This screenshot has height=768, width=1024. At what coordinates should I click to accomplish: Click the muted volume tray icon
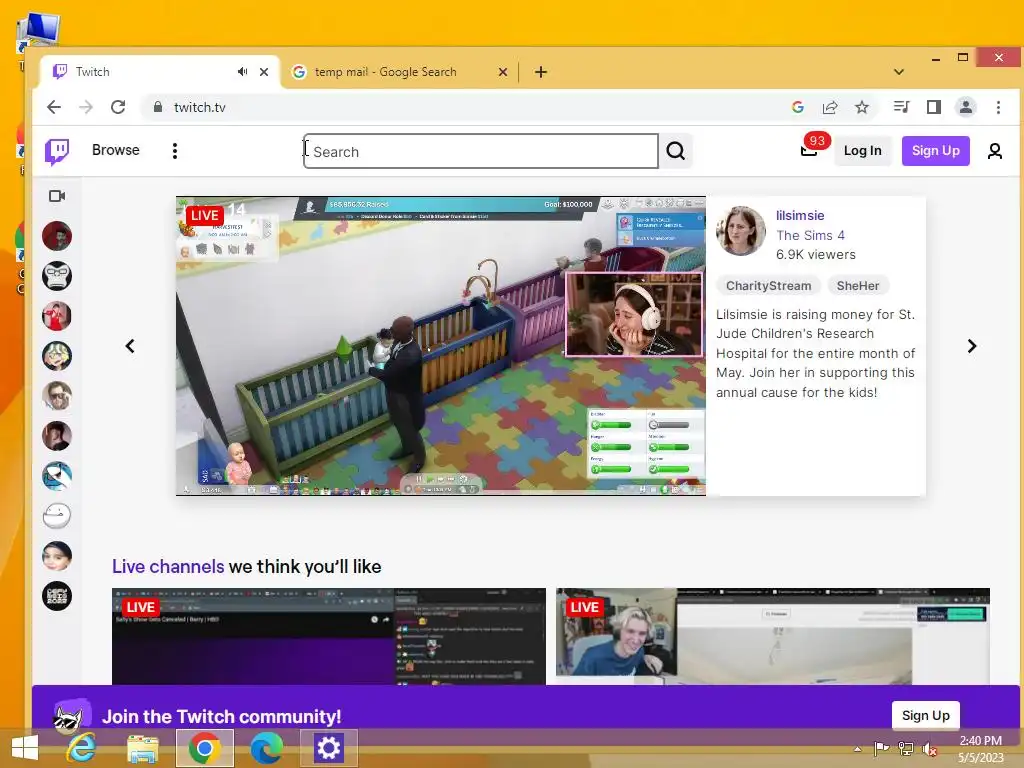pos(929,749)
